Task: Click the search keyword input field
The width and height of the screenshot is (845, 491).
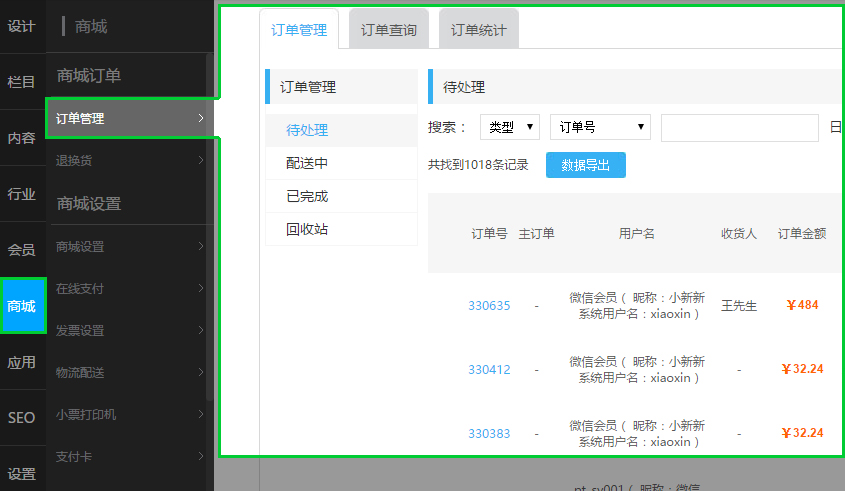Action: click(x=739, y=127)
